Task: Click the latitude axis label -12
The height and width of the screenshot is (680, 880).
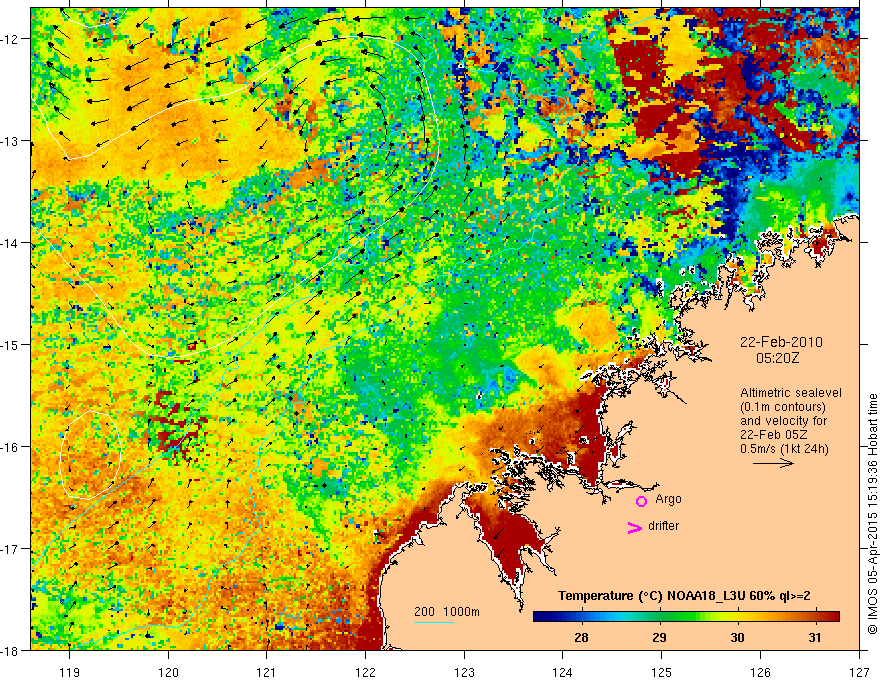Action: tap(11, 39)
